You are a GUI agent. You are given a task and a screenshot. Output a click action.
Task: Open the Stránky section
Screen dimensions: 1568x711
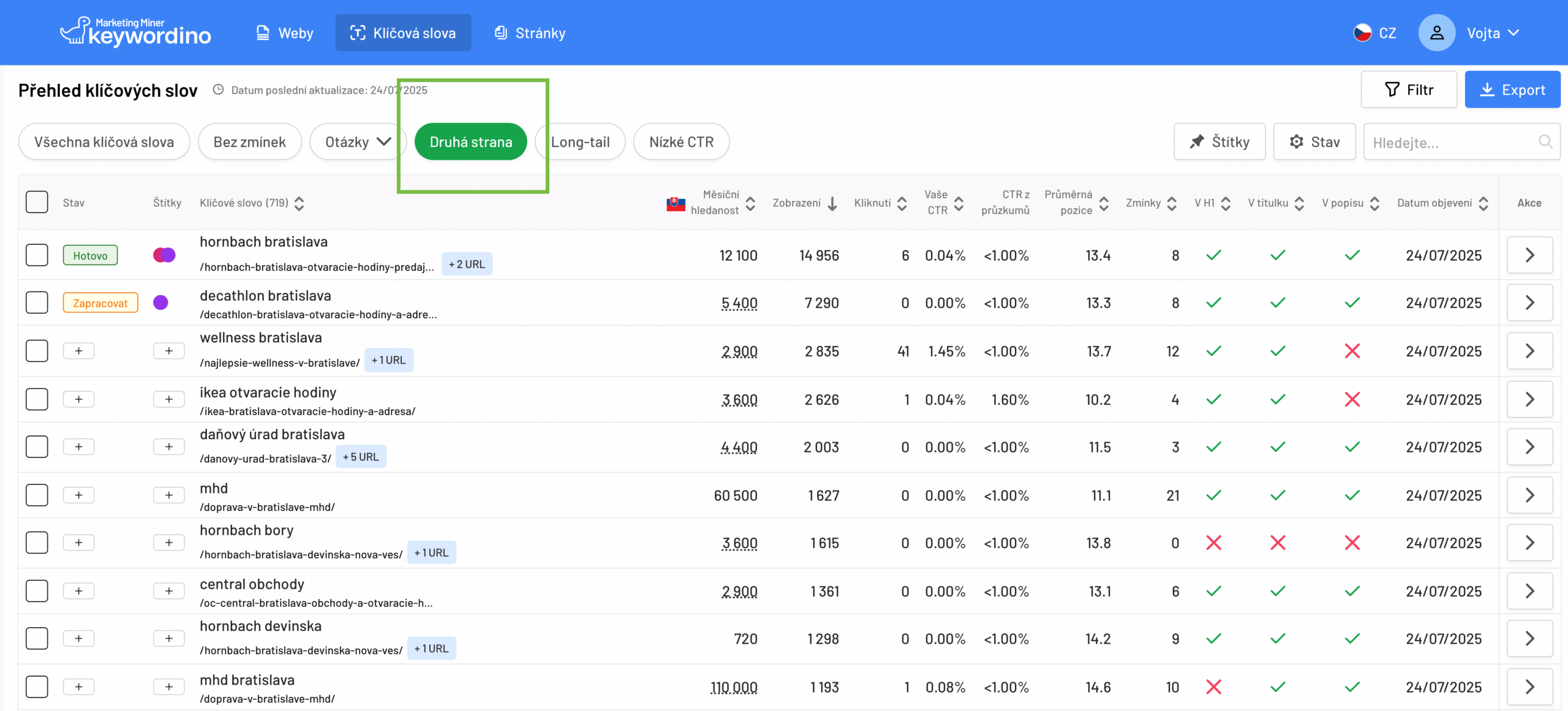click(x=530, y=33)
